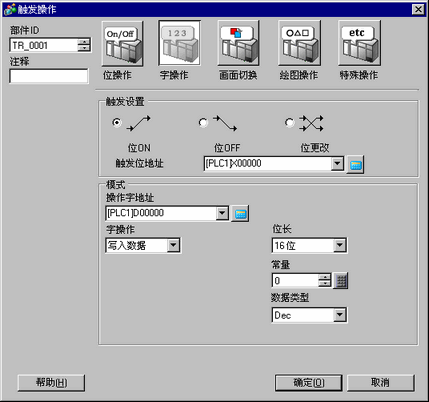
Task: Choose the 绘图操作 draw action icon
Action: (299, 43)
